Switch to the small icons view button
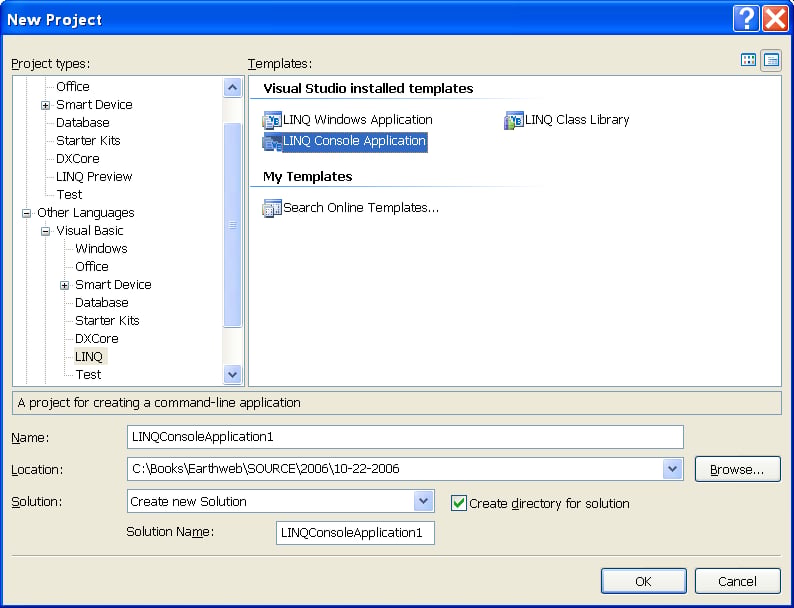Viewport: 794px width, 608px height. (x=771, y=60)
